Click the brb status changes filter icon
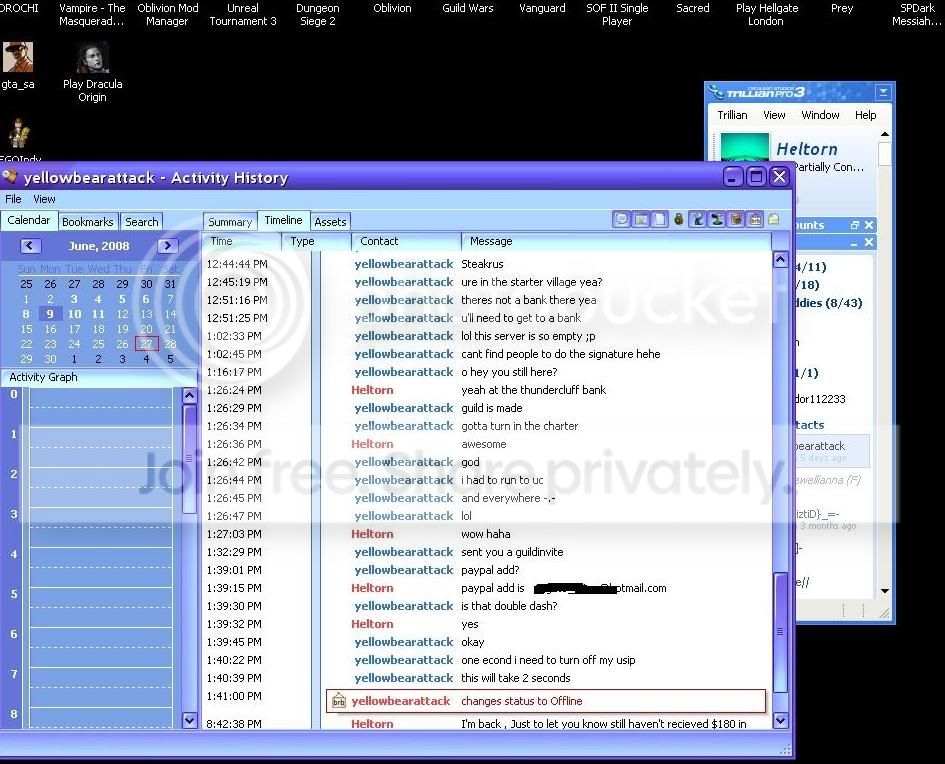 755,219
